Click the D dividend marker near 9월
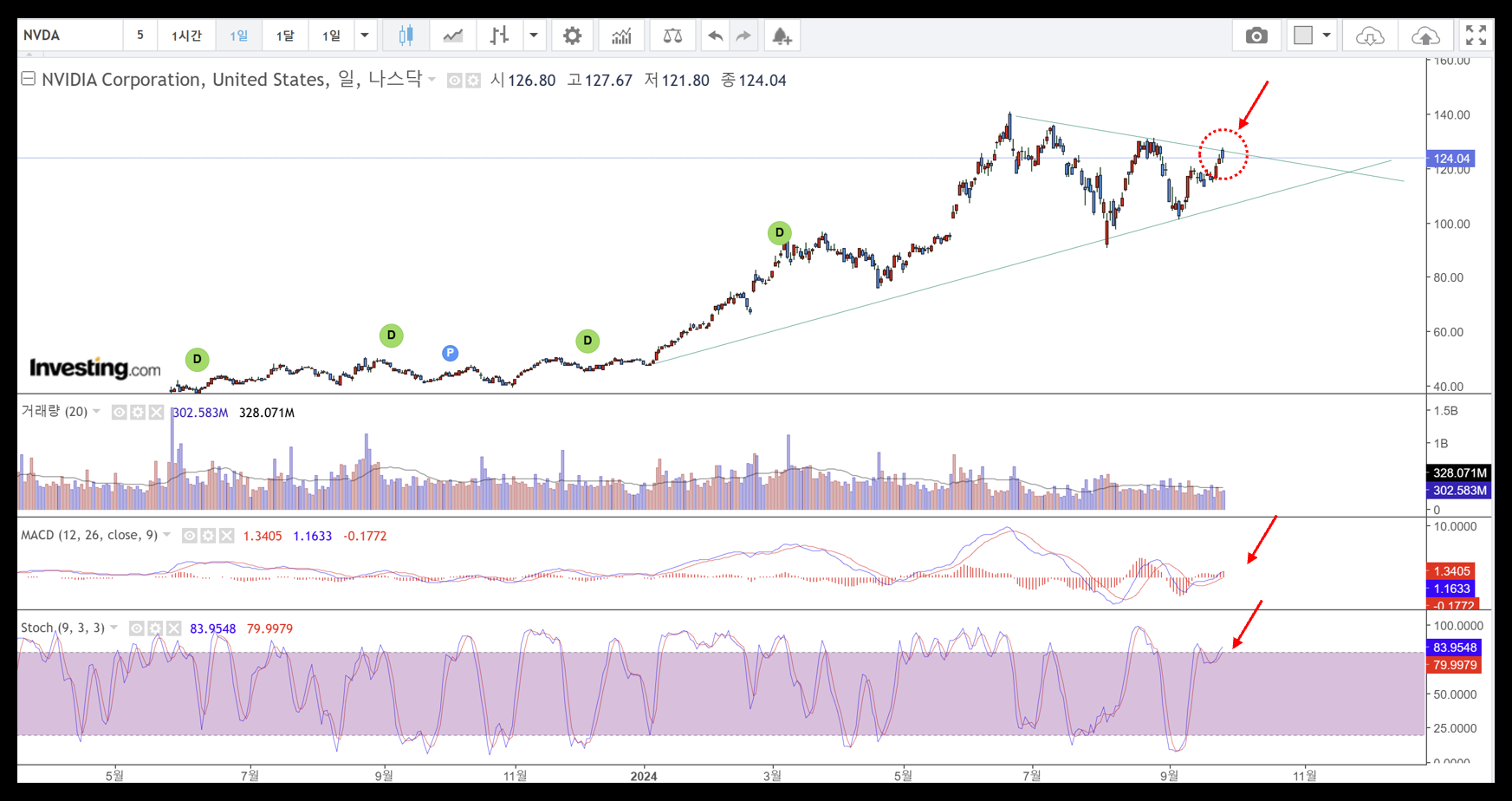Image resolution: width=1512 pixels, height=801 pixels. coord(392,335)
